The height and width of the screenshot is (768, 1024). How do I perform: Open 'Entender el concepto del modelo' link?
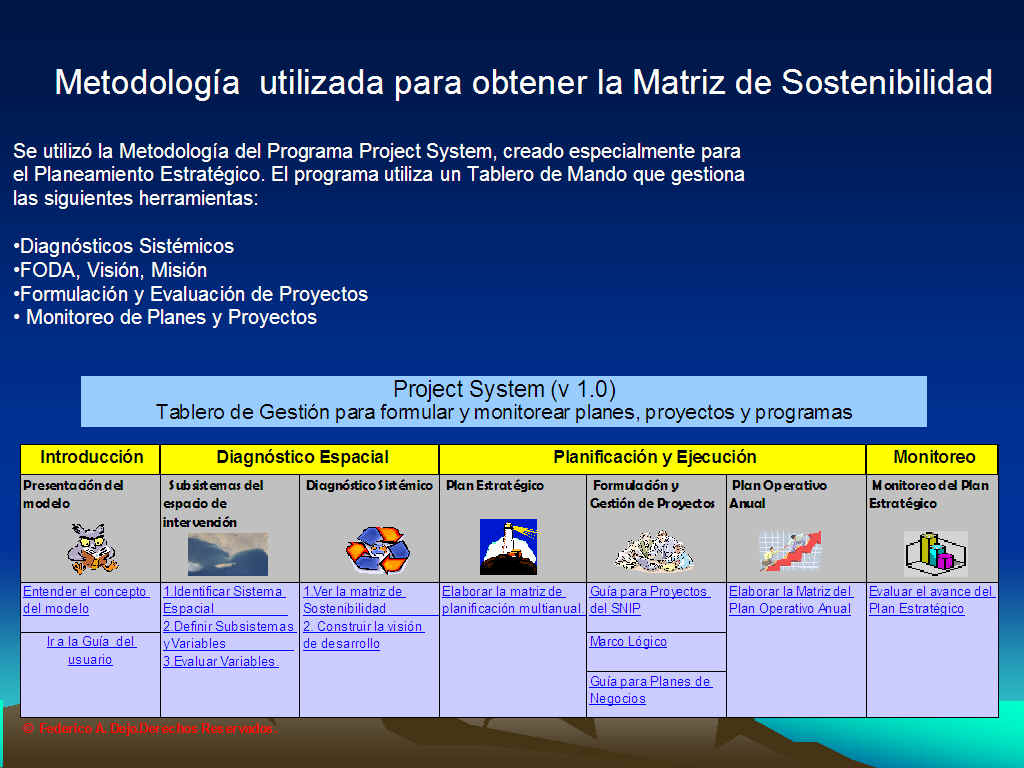point(86,600)
